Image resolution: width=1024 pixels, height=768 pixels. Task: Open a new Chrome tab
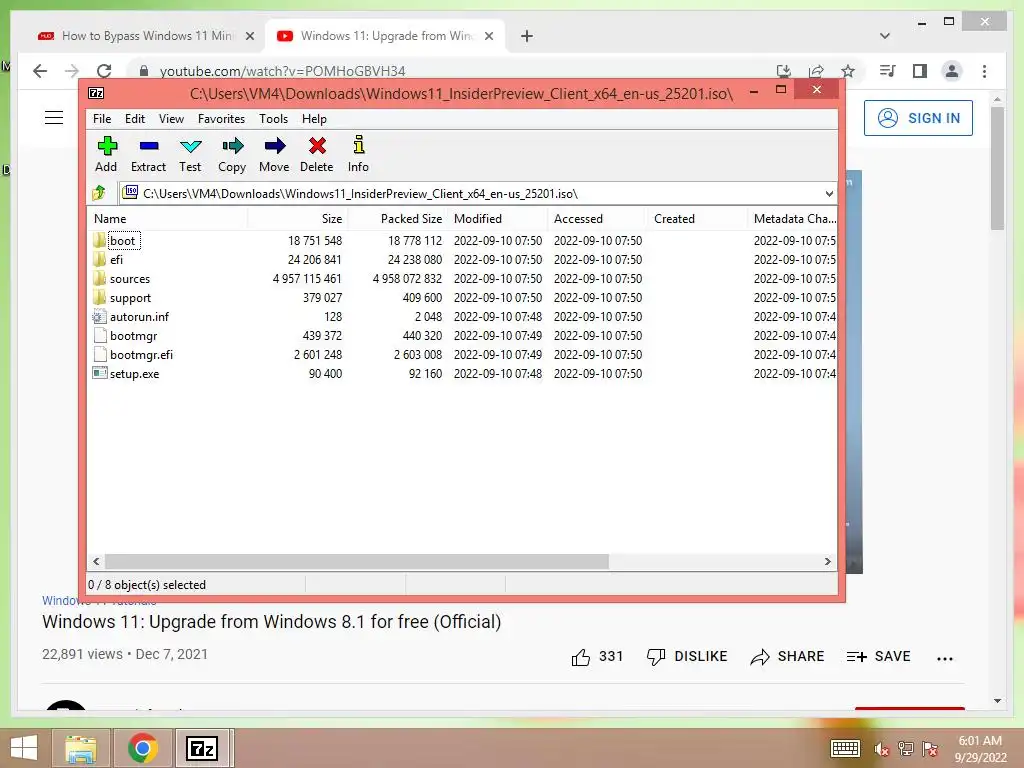coord(527,36)
